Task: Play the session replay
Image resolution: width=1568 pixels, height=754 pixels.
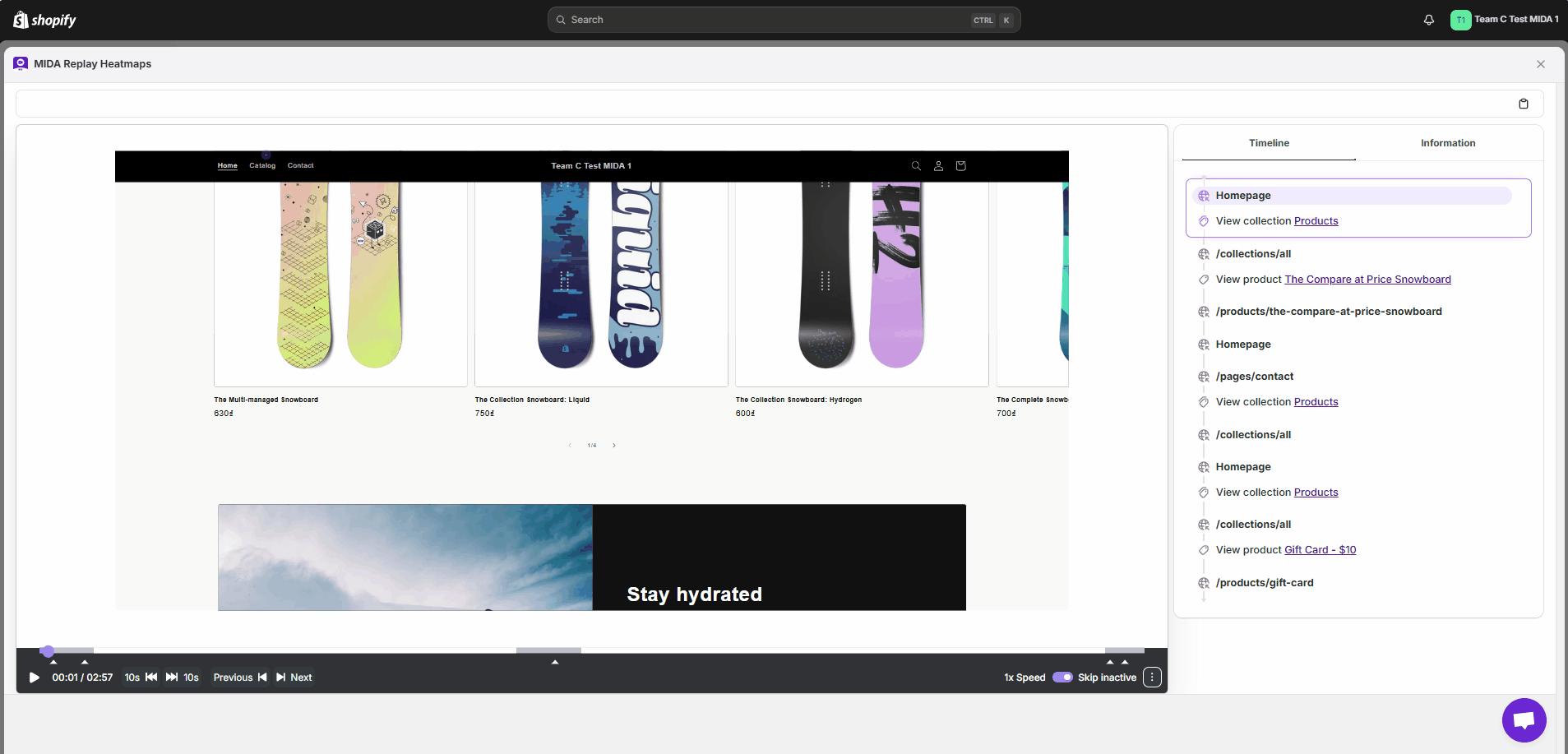Action: click(x=35, y=678)
